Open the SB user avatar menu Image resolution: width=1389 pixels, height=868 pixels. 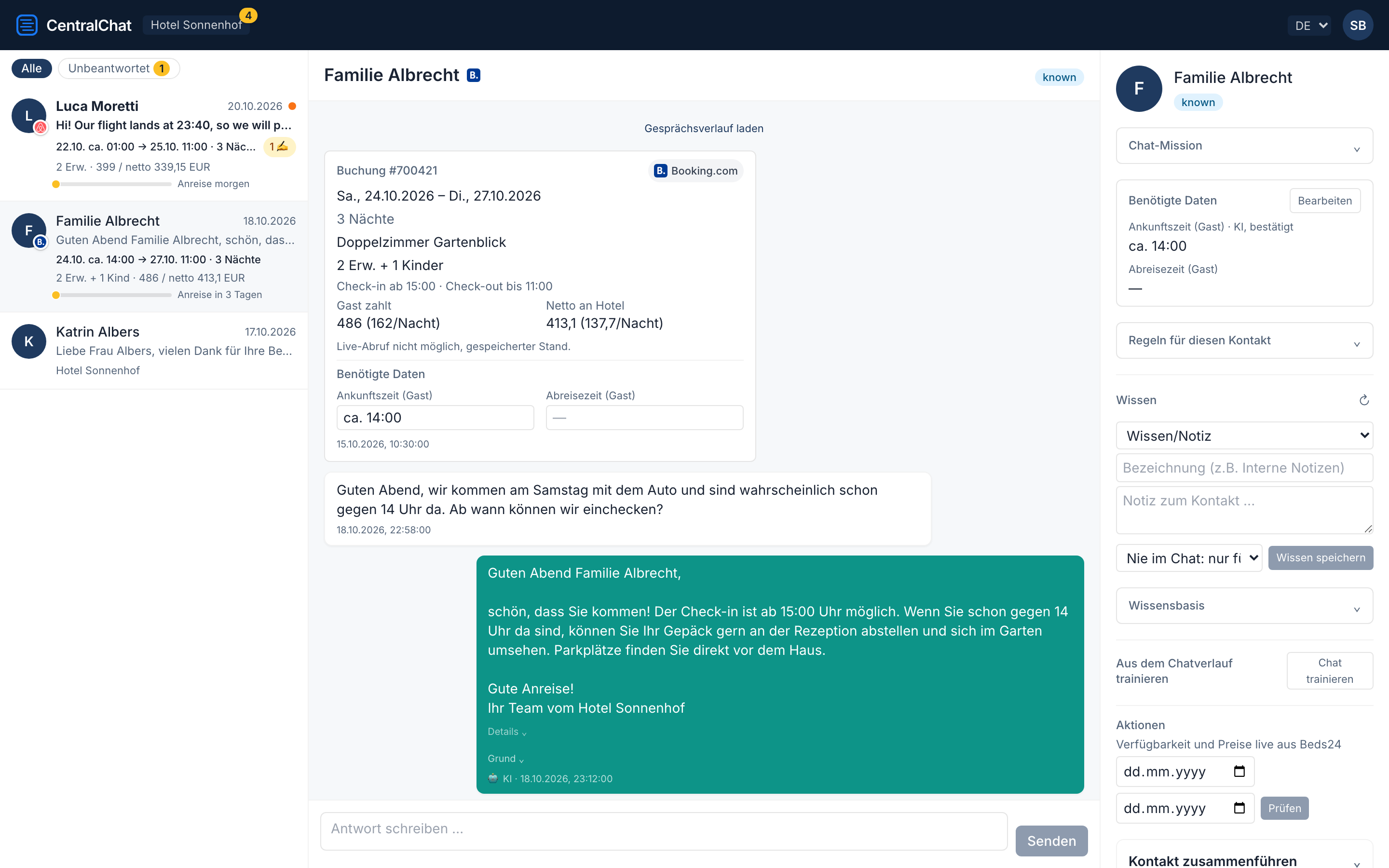1358,25
